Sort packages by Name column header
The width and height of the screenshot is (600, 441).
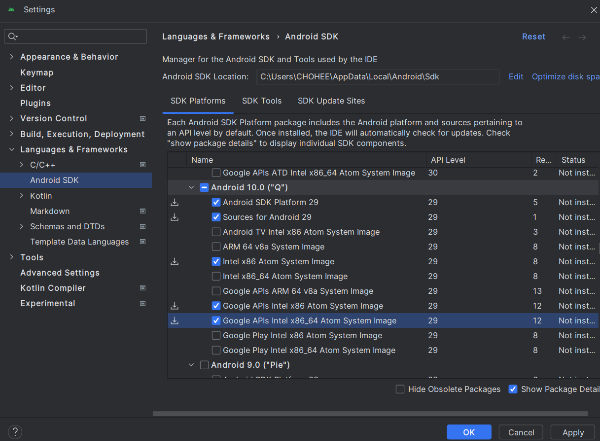(306, 160)
